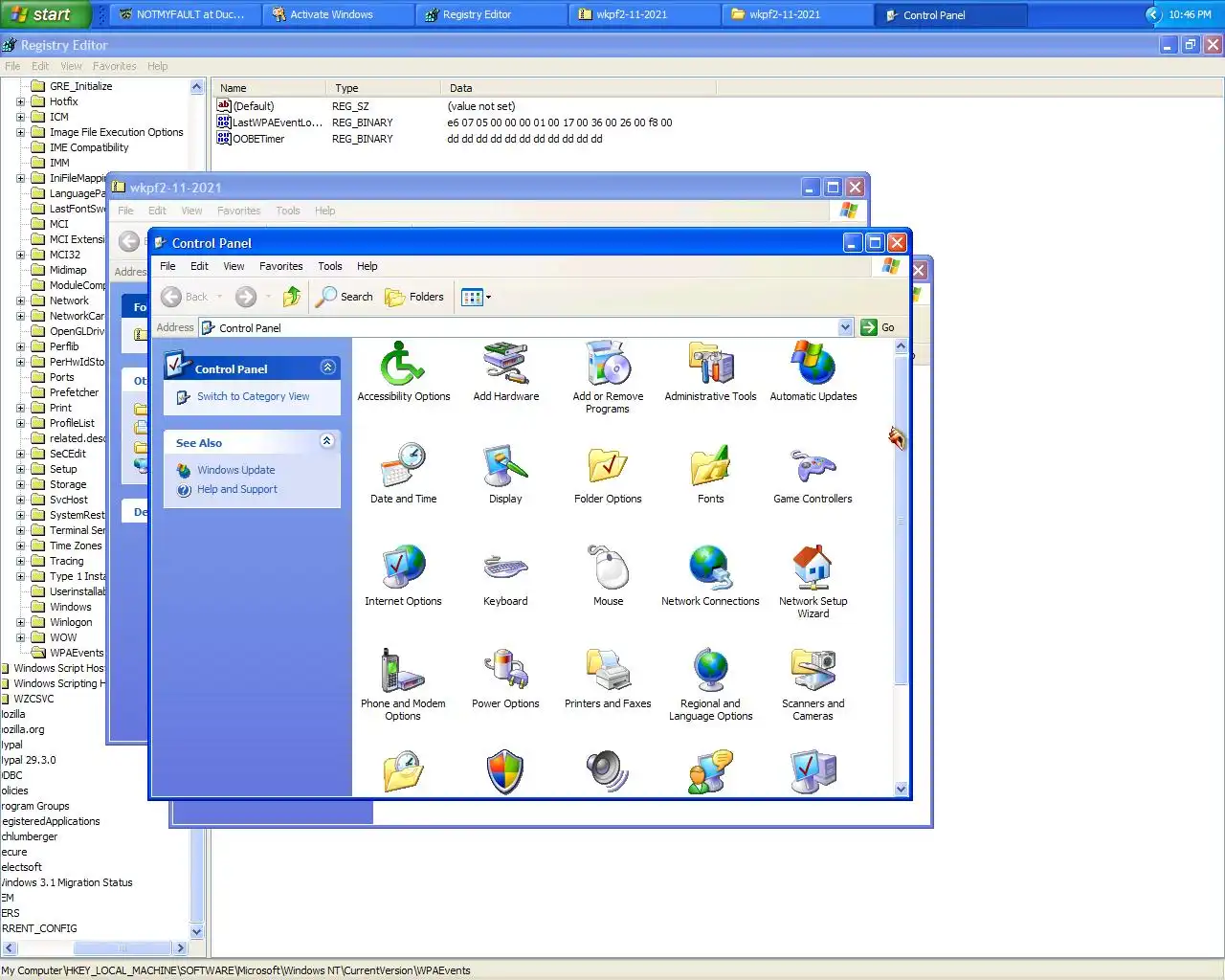Open Folder Options icon

click(608, 474)
